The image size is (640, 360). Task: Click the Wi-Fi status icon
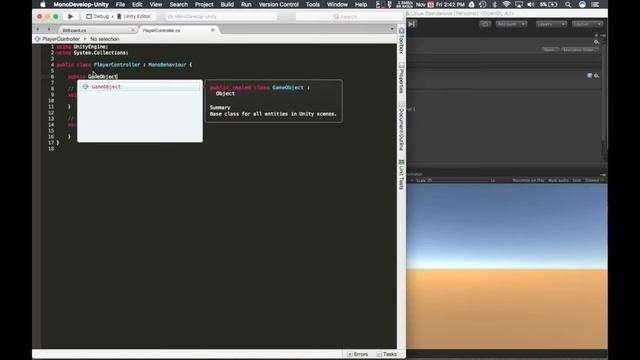pos(506,4)
